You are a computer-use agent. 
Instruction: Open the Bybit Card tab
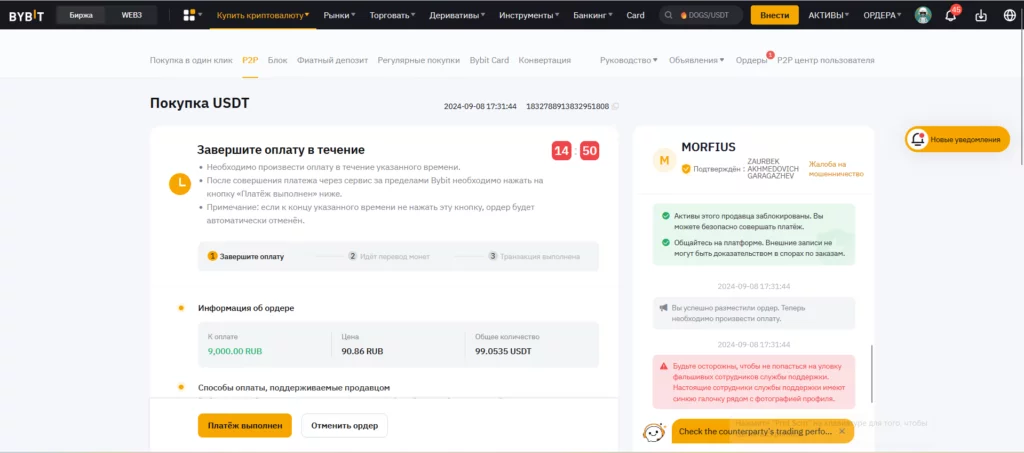point(489,60)
